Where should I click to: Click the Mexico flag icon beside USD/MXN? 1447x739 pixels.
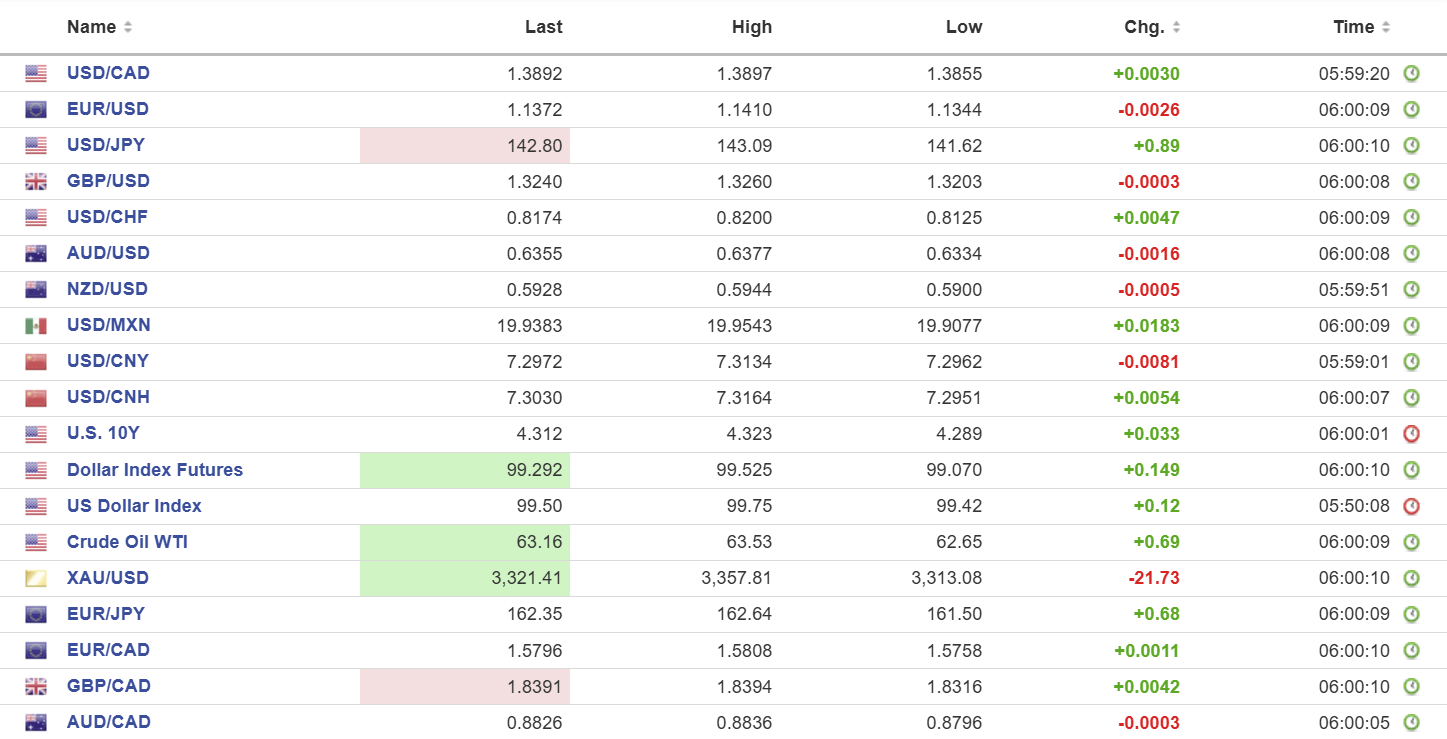[36, 325]
